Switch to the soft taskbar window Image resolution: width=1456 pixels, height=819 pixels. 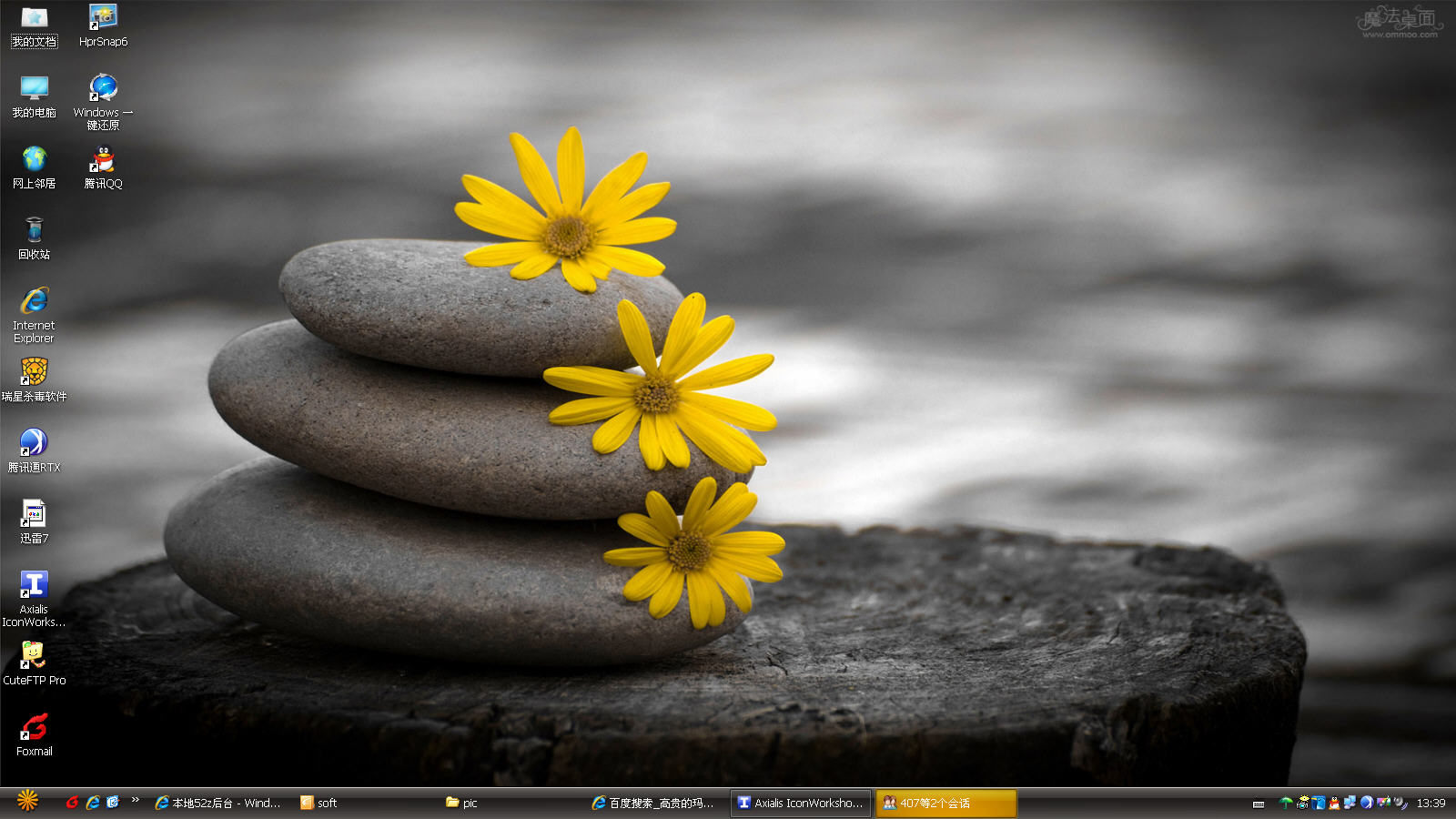(364, 803)
